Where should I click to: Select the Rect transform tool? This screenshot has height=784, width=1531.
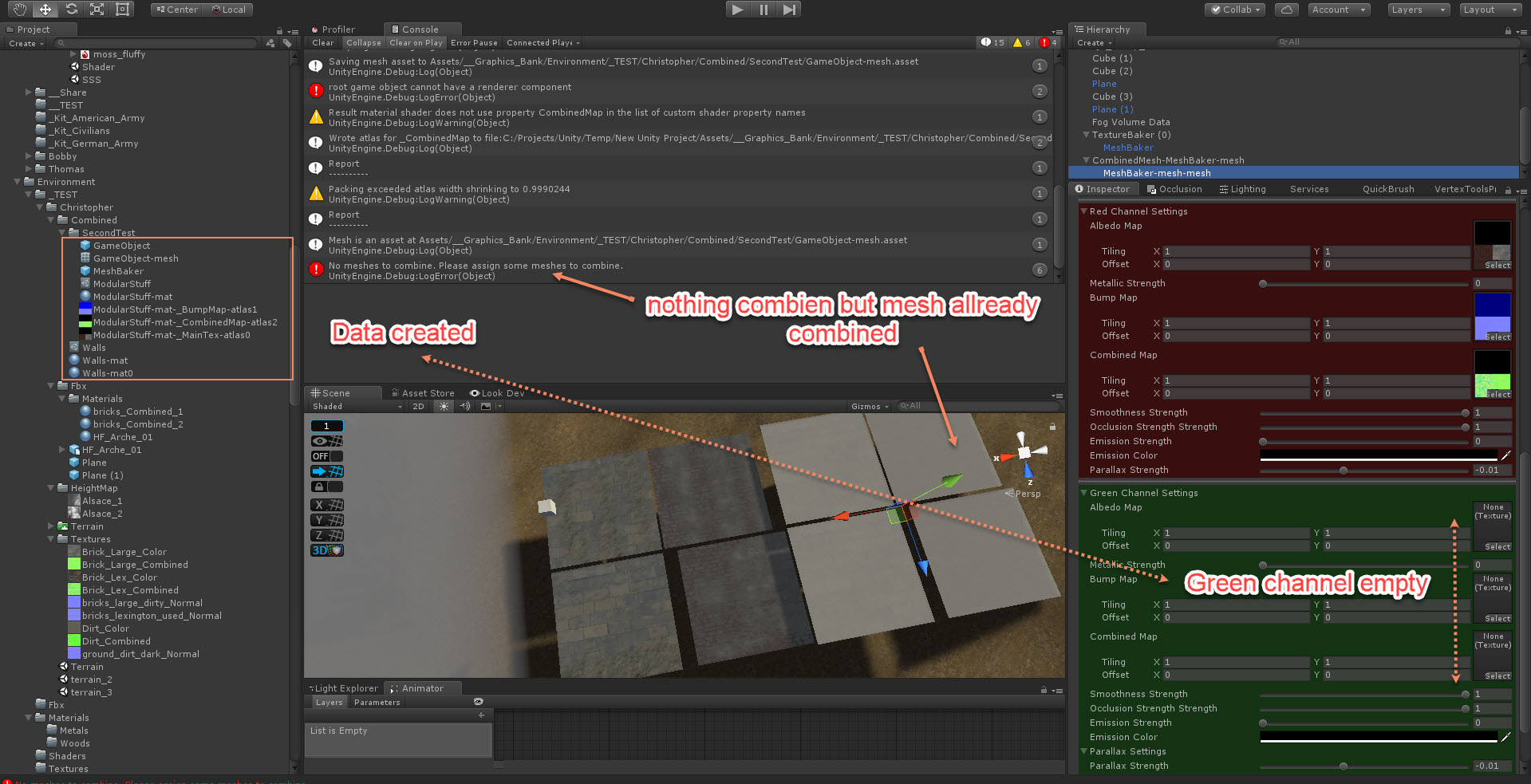point(122,9)
